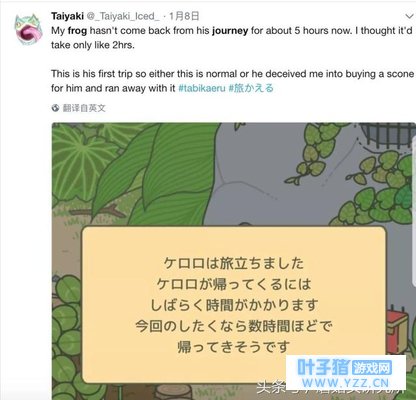Click the red mailbox in the game image
This screenshot has height=400, width=416.
(x=397, y=327)
